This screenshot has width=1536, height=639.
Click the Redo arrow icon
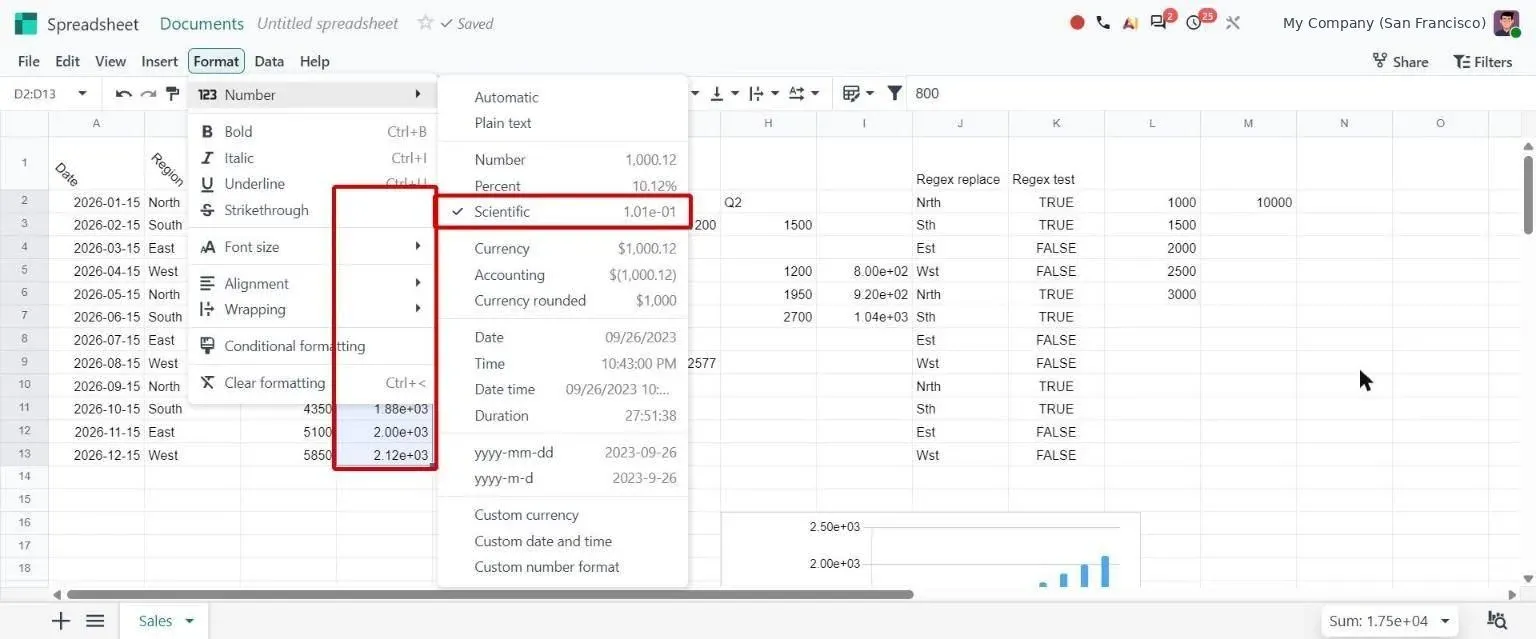click(148, 93)
